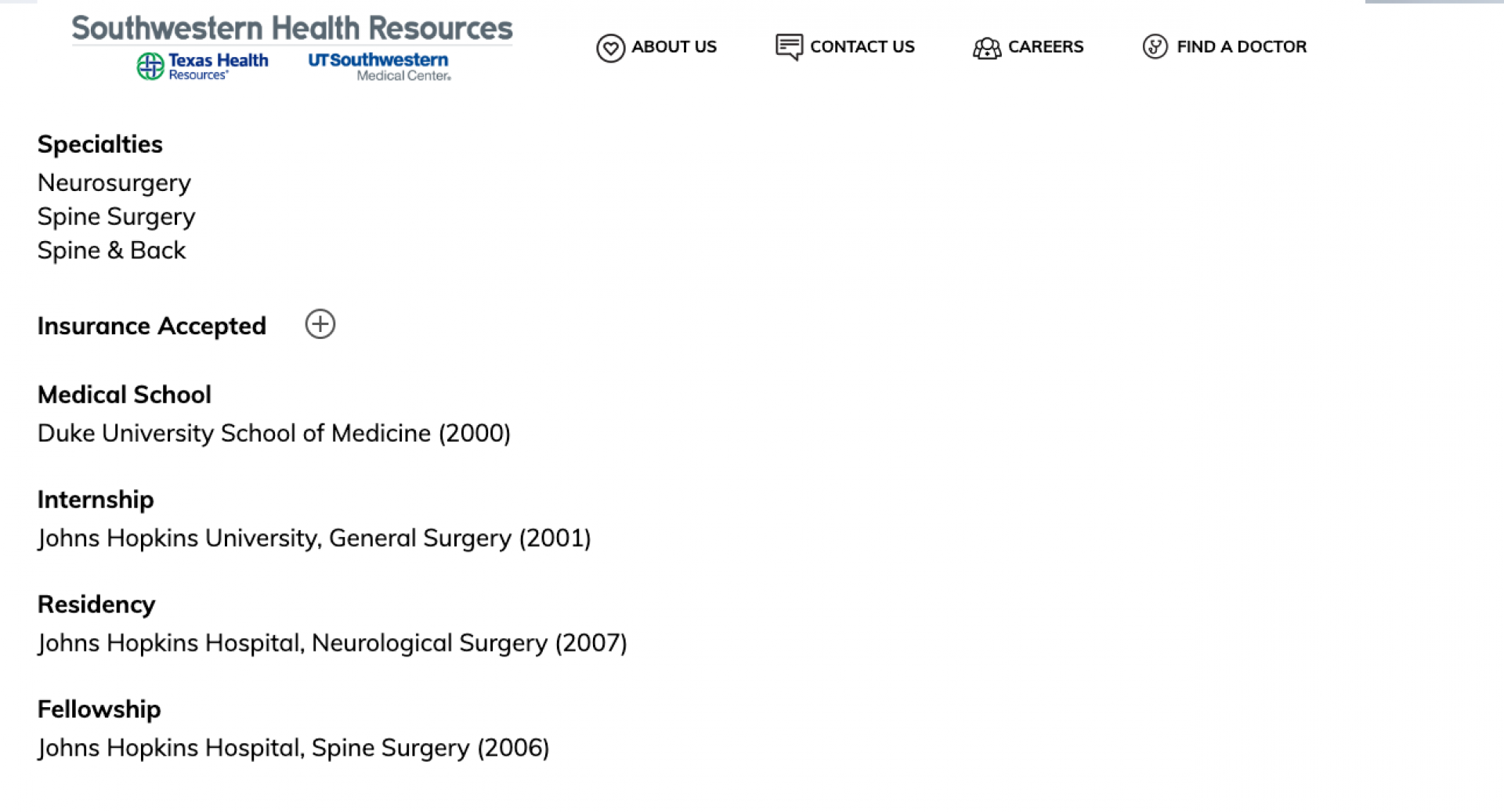This screenshot has width=1504, height=812.
Task: Open the Contact Us menu item
Action: click(x=862, y=47)
